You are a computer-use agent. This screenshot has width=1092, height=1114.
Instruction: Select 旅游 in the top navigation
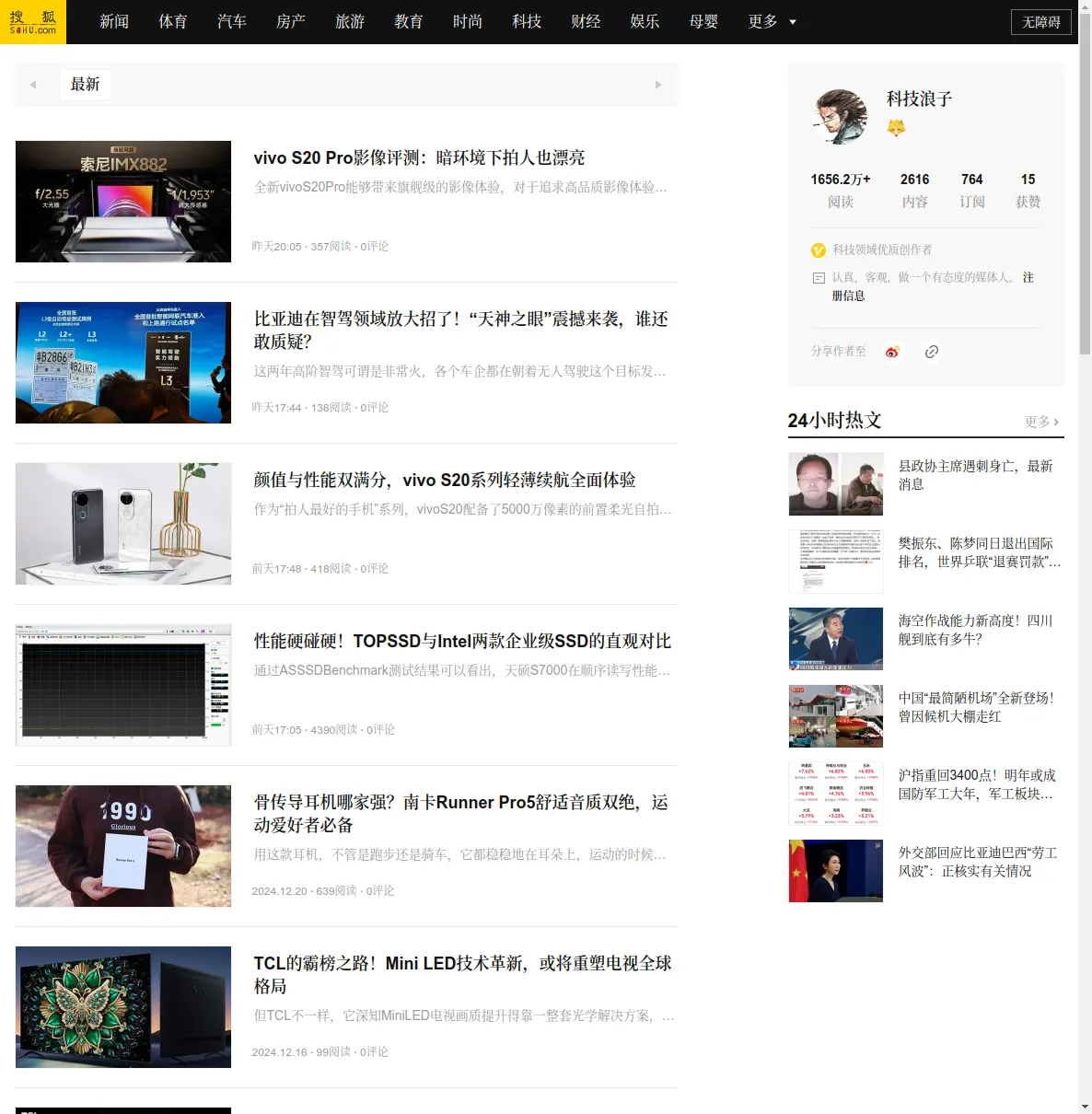pos(350,21)
